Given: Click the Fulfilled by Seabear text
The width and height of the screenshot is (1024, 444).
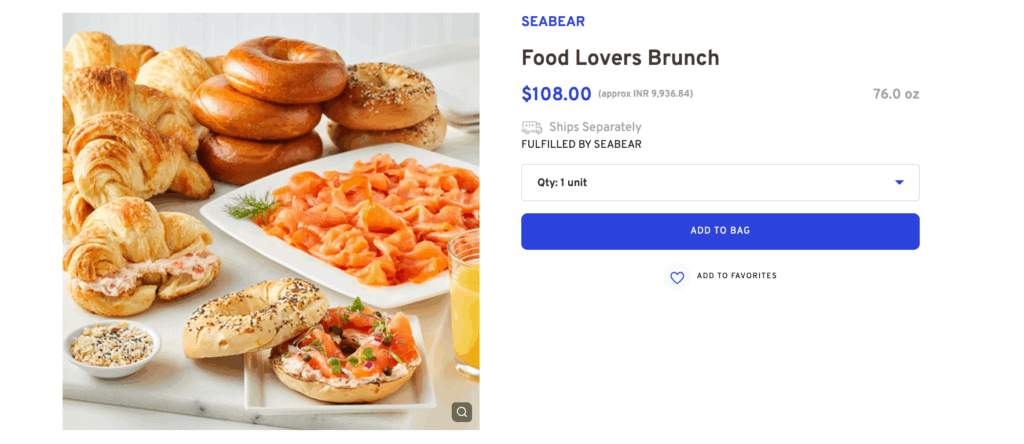Looking at the screenshot, I should point(581,144).
